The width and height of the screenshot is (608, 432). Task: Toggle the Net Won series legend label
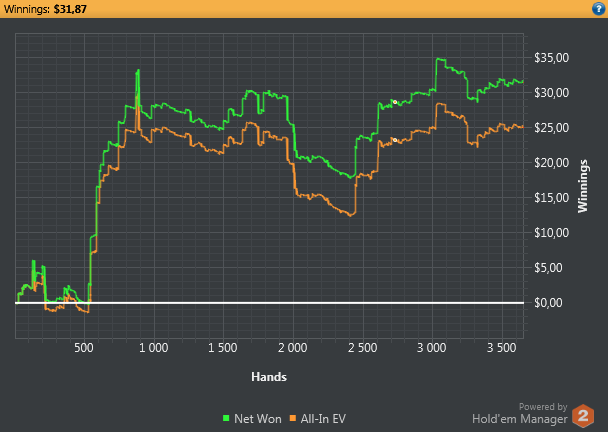click(x=258, y=419)
